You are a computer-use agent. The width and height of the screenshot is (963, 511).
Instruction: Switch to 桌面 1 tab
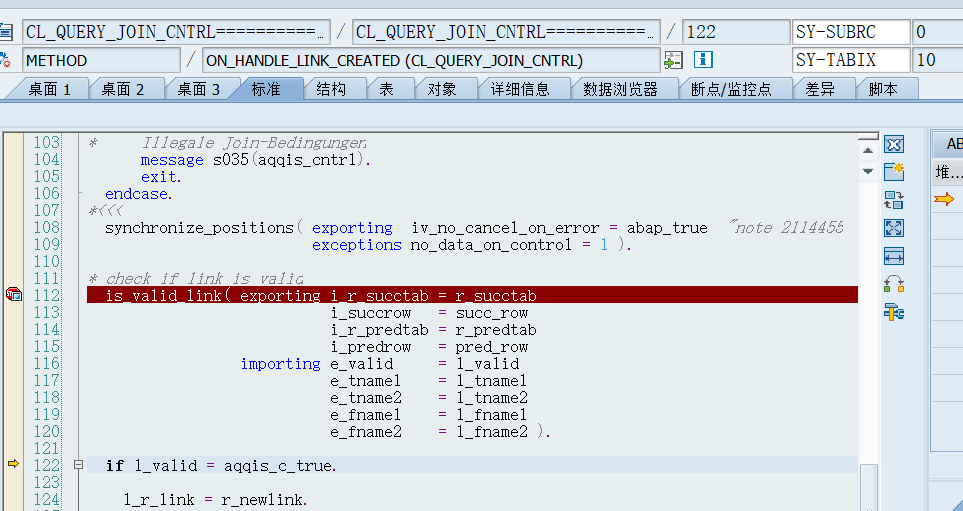(49, 90)
